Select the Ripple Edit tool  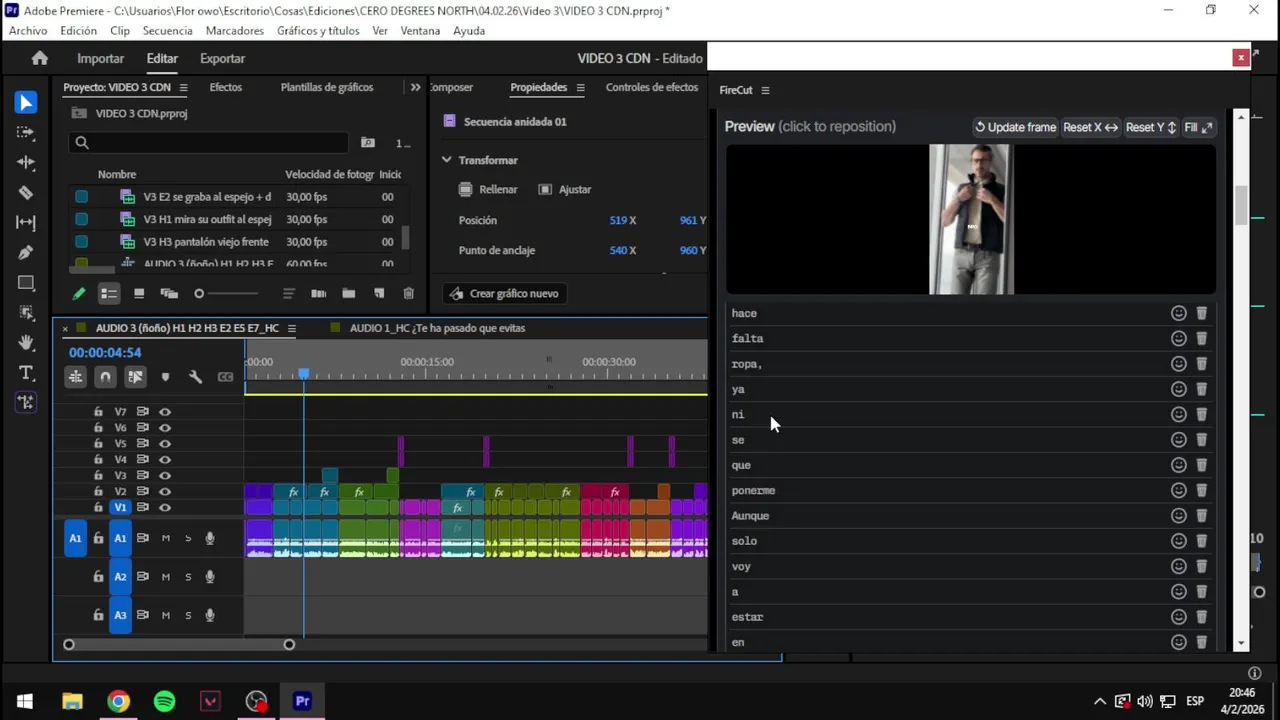(x=26, y=162)
